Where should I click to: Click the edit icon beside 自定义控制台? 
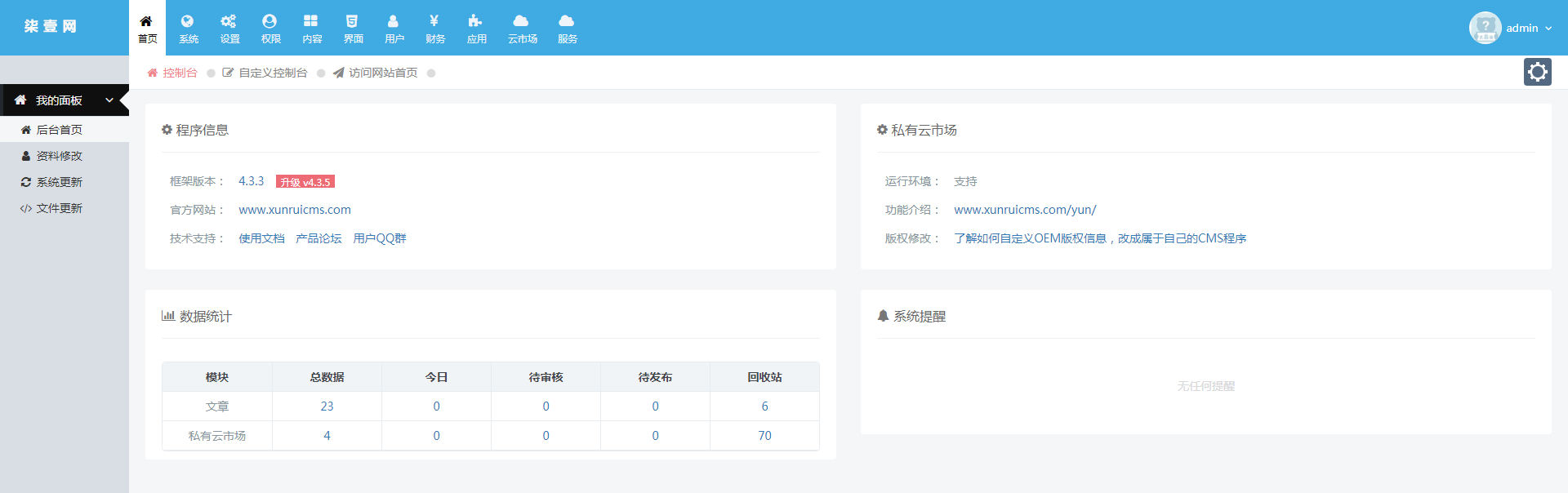coord(228,73)
